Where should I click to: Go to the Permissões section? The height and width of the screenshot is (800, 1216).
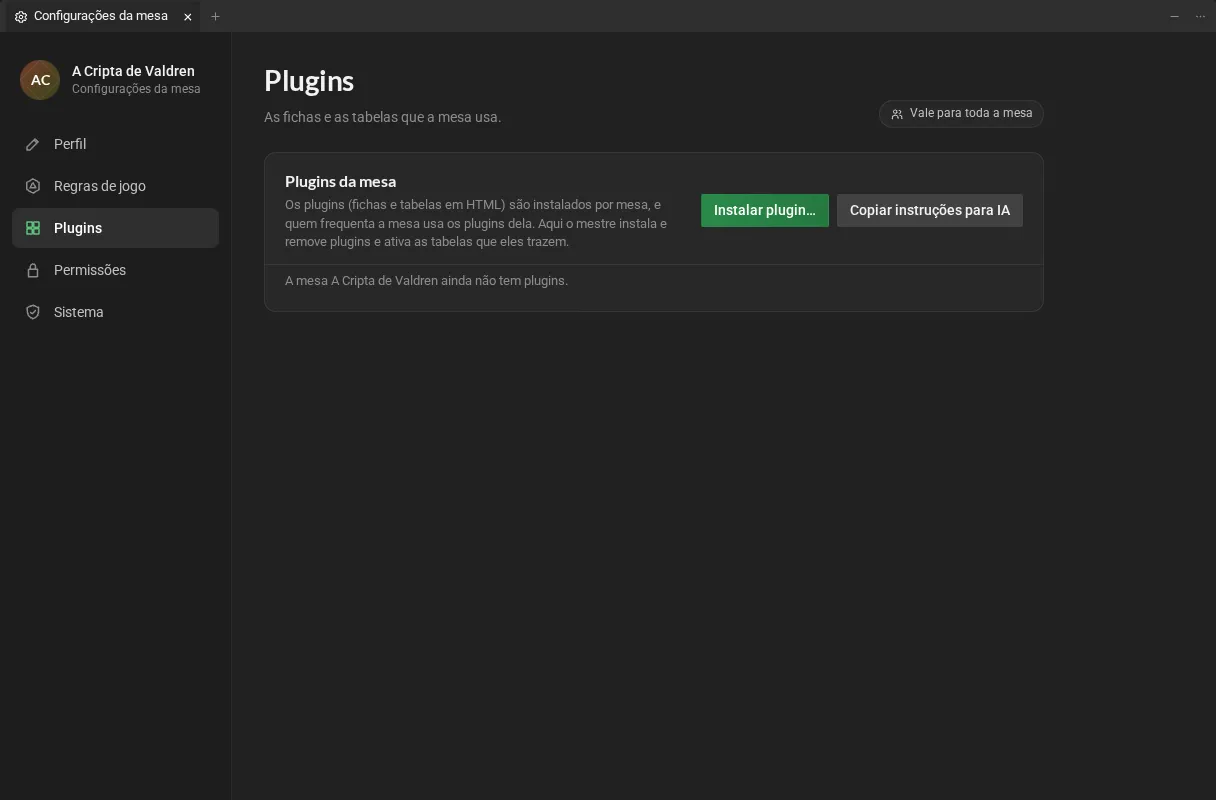click(x=115, y=270)
